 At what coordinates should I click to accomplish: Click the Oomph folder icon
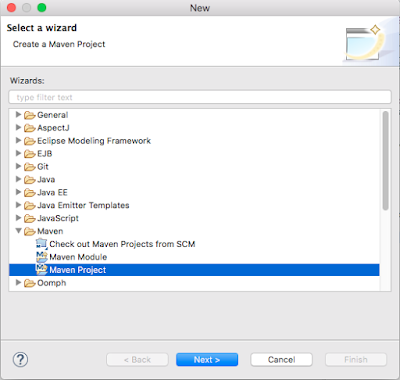[x=30, y=283]
